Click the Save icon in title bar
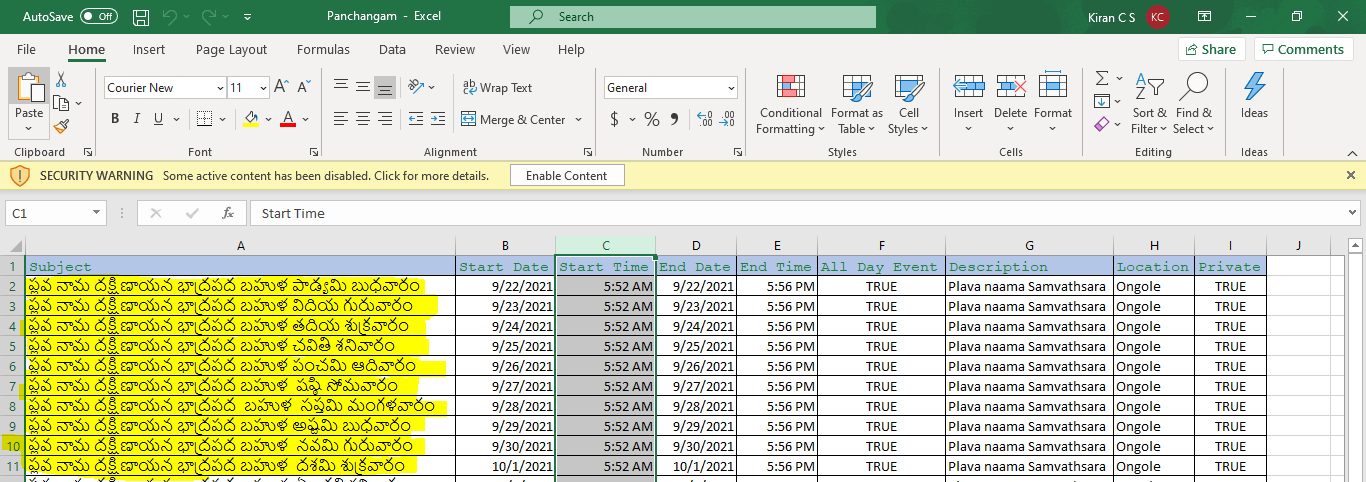 click(x=141, y=17)
